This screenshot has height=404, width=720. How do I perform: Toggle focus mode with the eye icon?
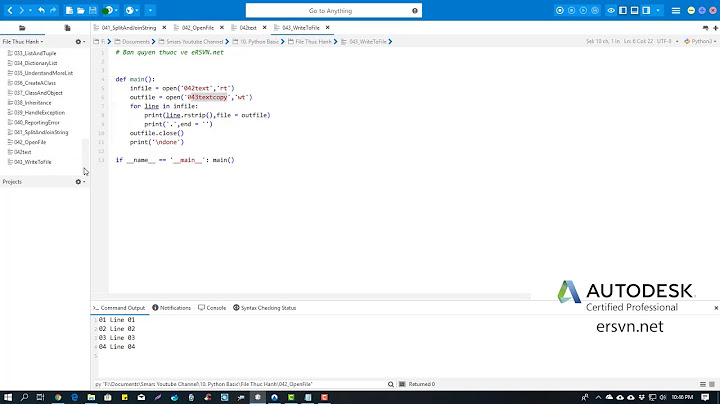pos(611,10)
